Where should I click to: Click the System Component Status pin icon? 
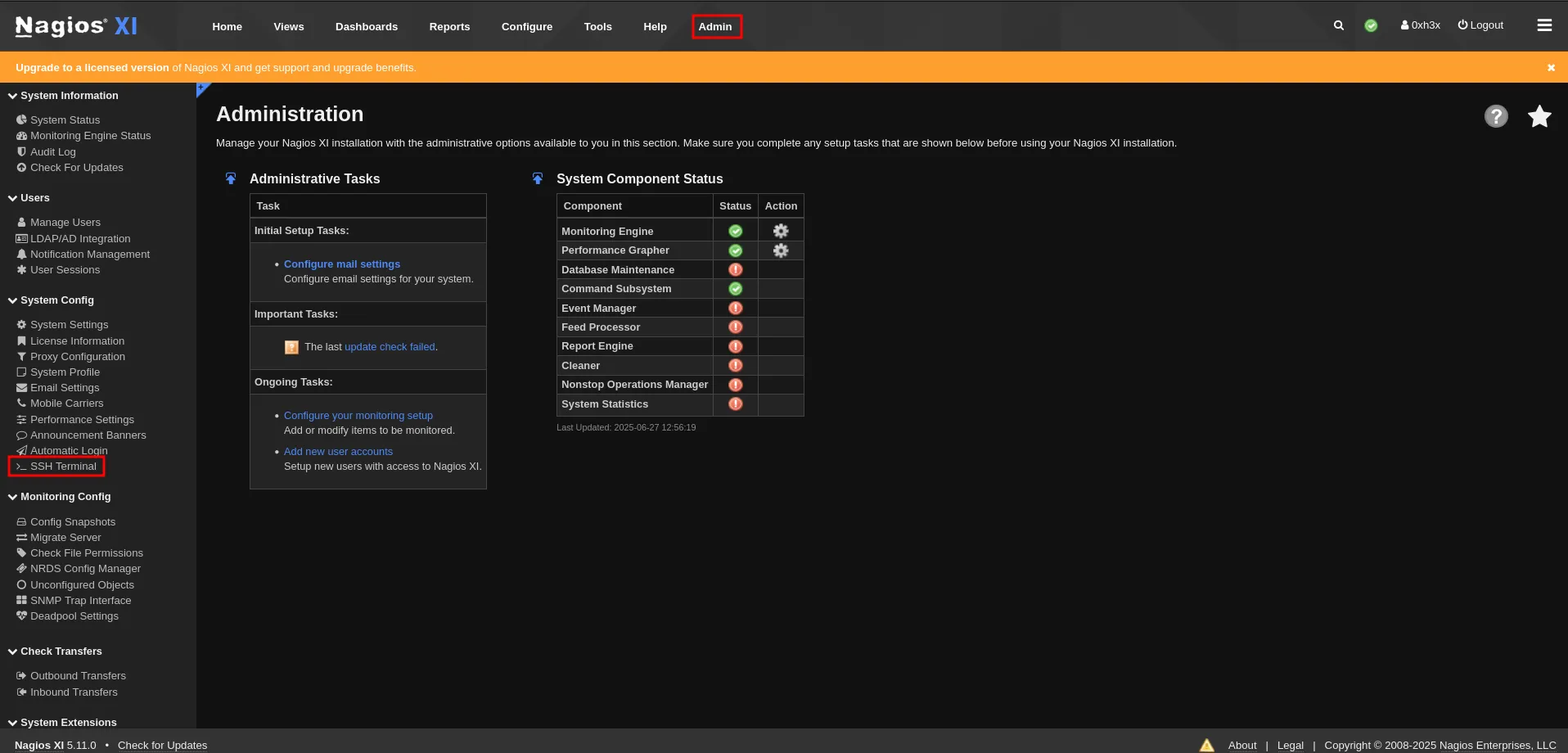tap(538, 178)
